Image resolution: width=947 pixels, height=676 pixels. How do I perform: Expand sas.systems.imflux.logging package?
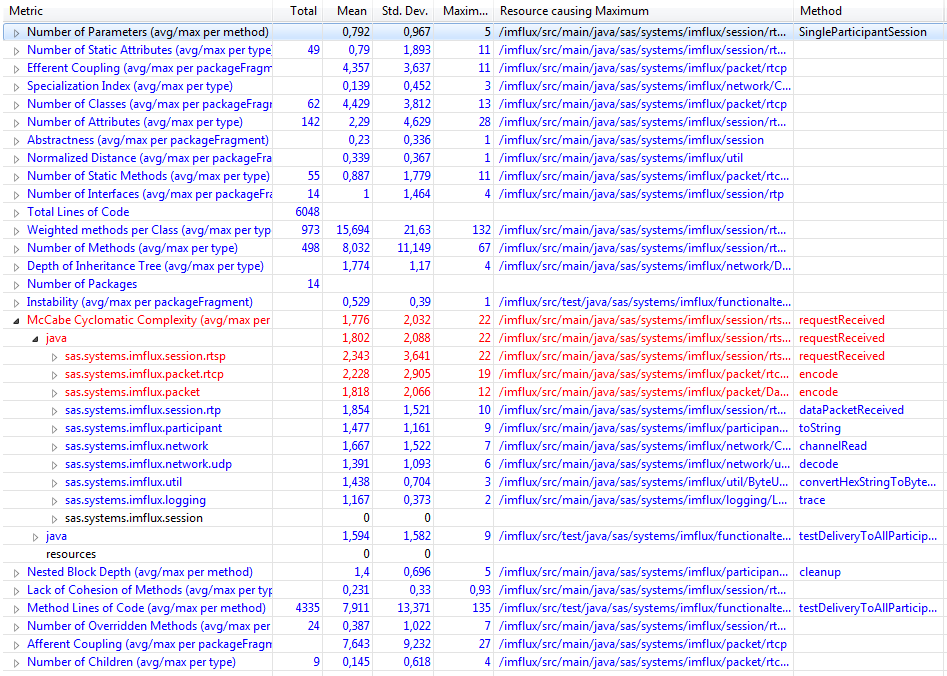point(54,501)
